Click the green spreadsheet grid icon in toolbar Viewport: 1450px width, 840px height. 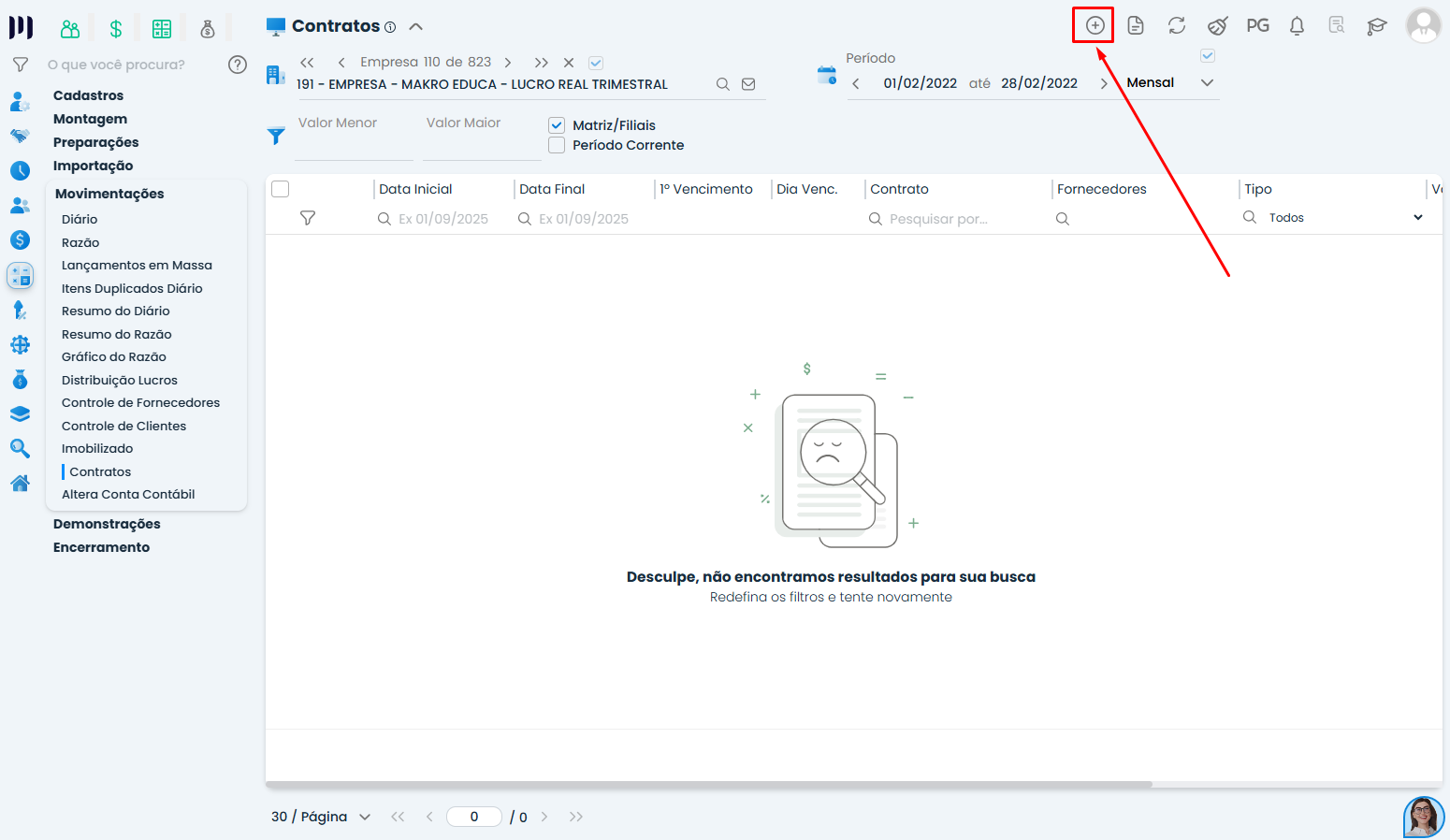tap(162, 29)
